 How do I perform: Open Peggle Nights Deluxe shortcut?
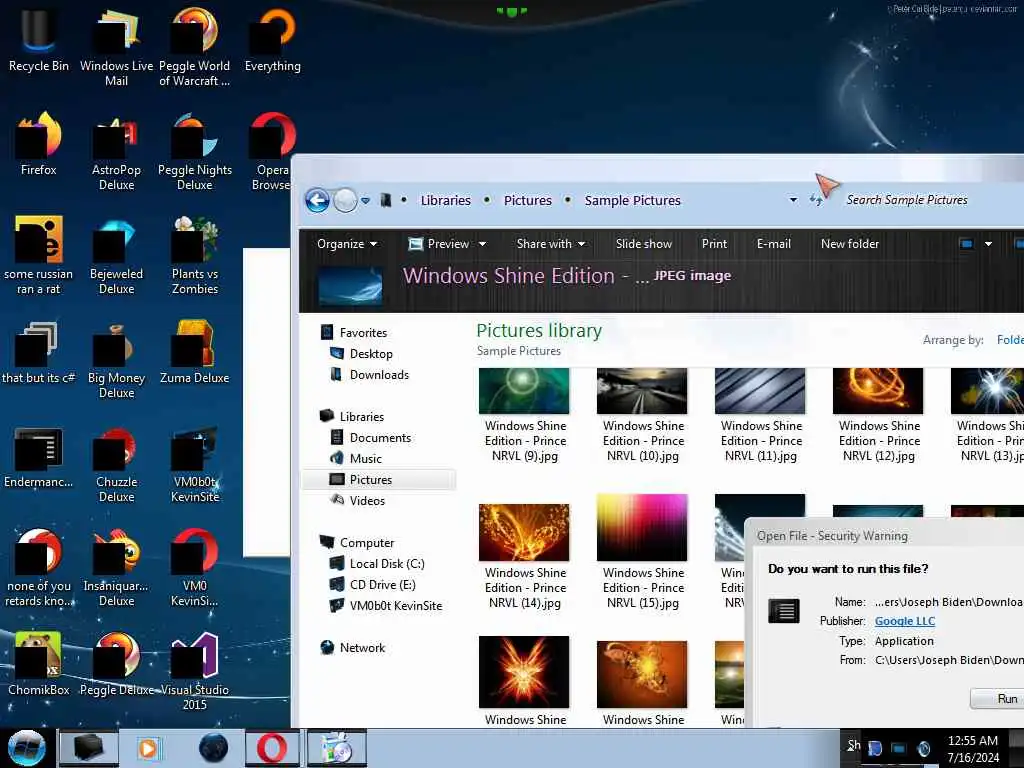(195, 150)
